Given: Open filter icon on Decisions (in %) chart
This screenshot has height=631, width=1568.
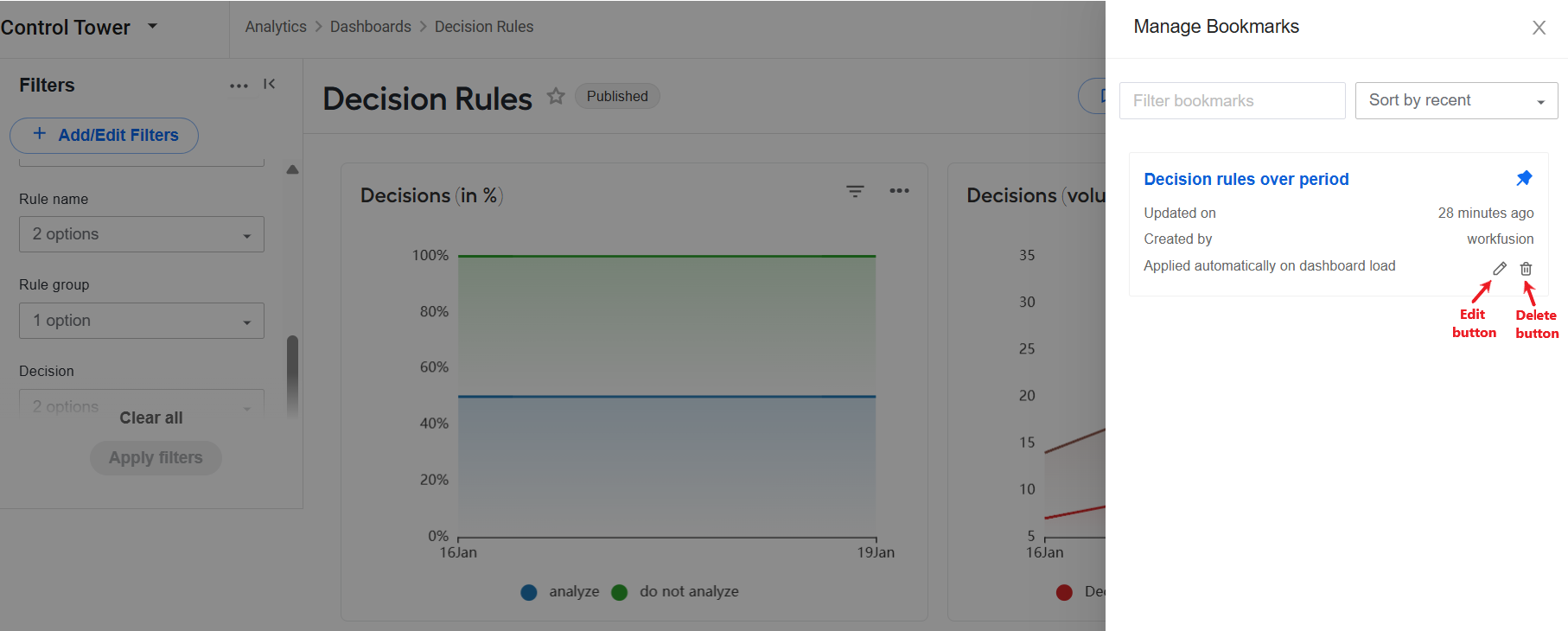Looking at the screenshot, I should pos(855,191).
